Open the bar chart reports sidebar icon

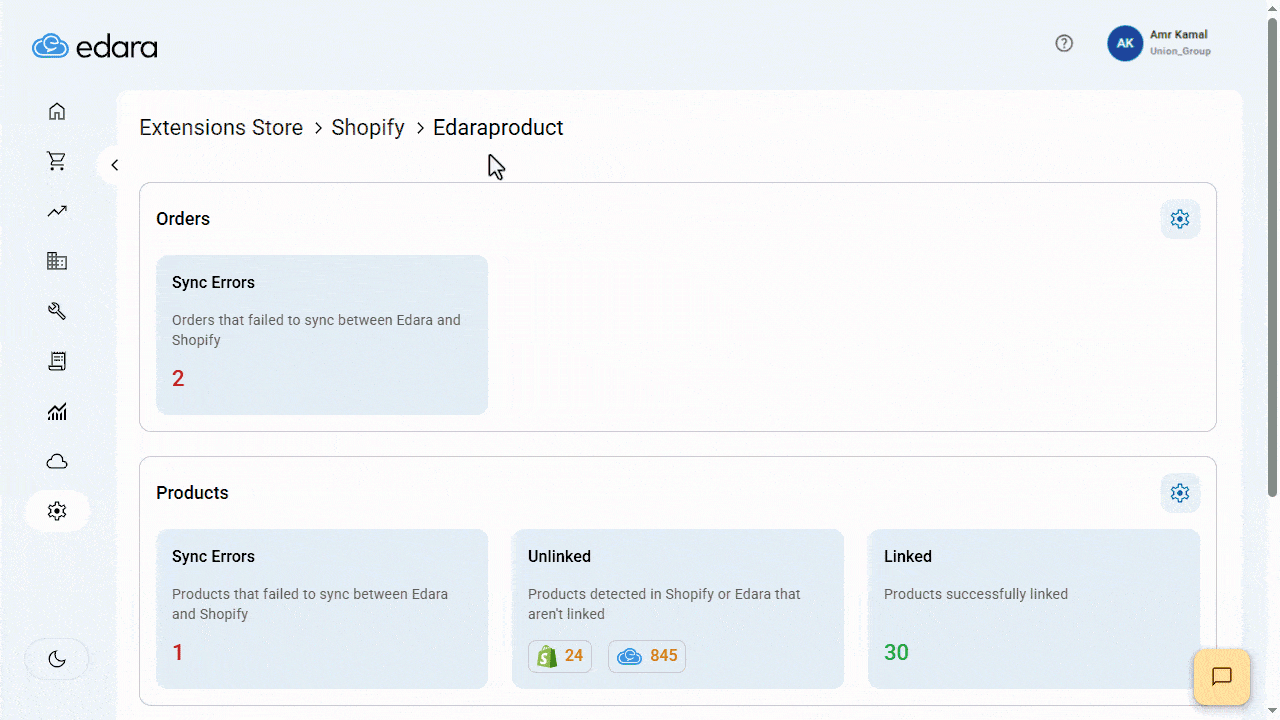tap(57, 411)
